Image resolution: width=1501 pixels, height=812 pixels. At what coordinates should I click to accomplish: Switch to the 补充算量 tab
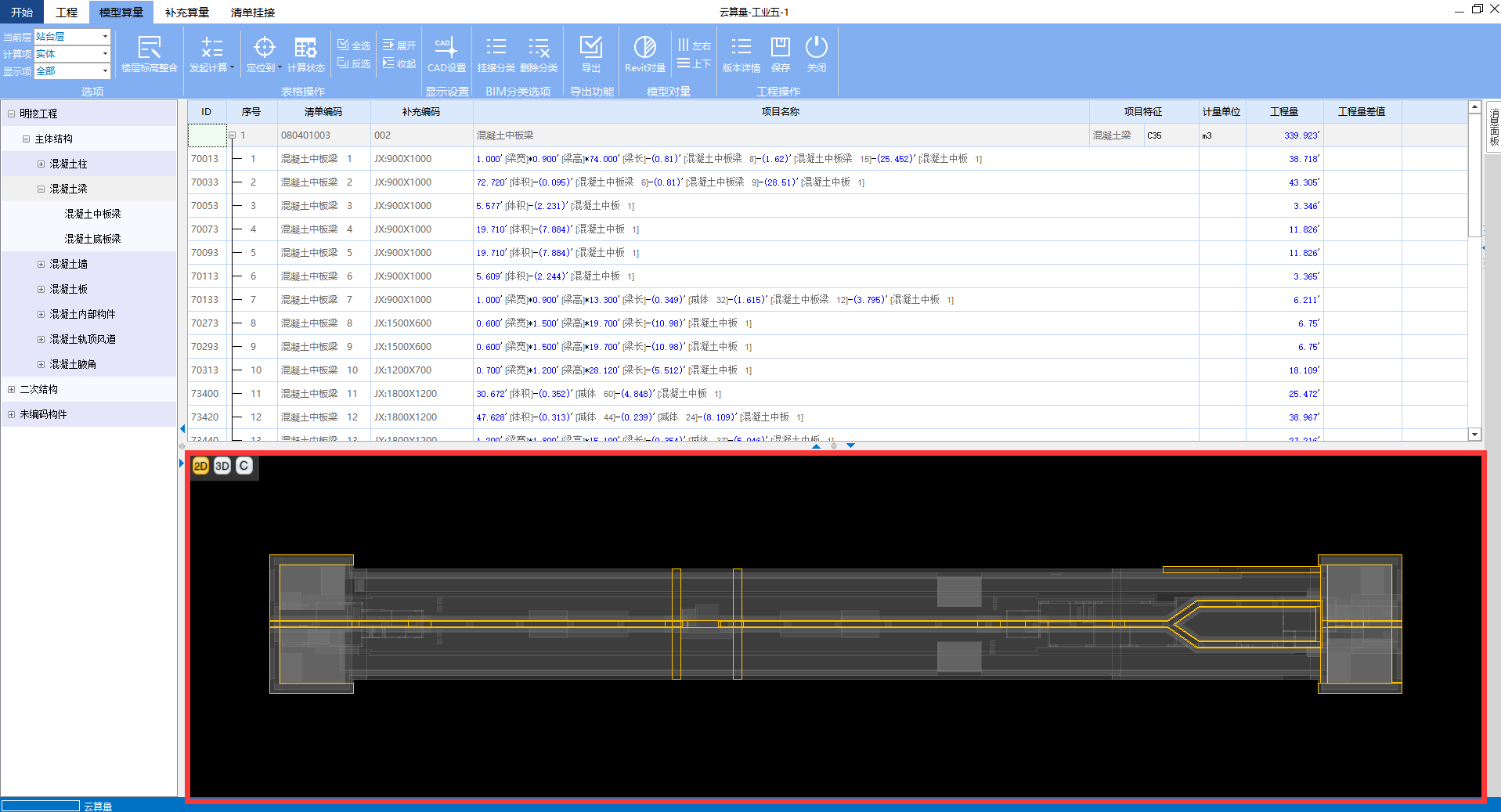click(x=186, y=13)
